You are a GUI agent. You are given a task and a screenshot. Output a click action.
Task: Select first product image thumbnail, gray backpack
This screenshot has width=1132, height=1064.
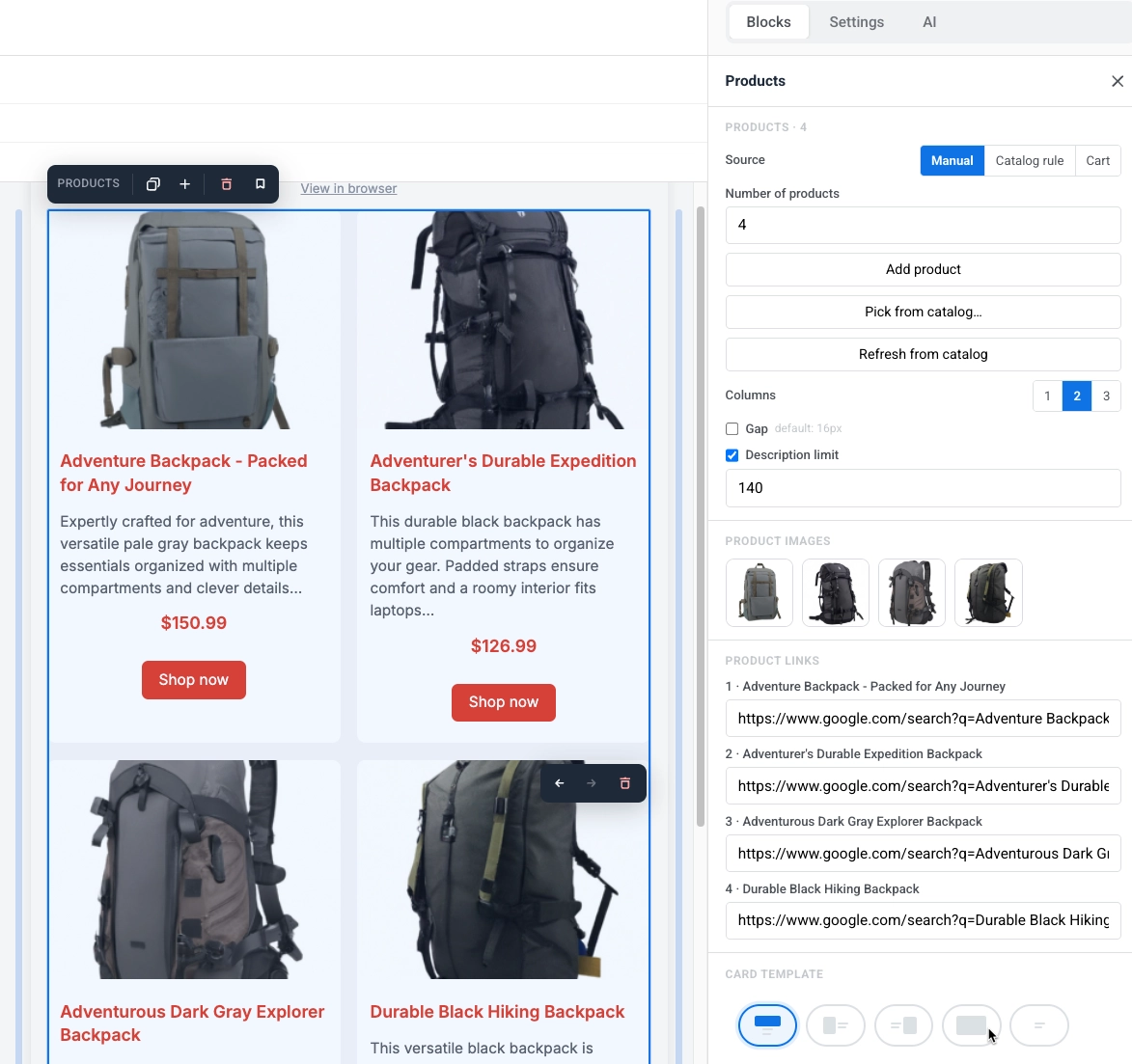(x=759, y=592)
